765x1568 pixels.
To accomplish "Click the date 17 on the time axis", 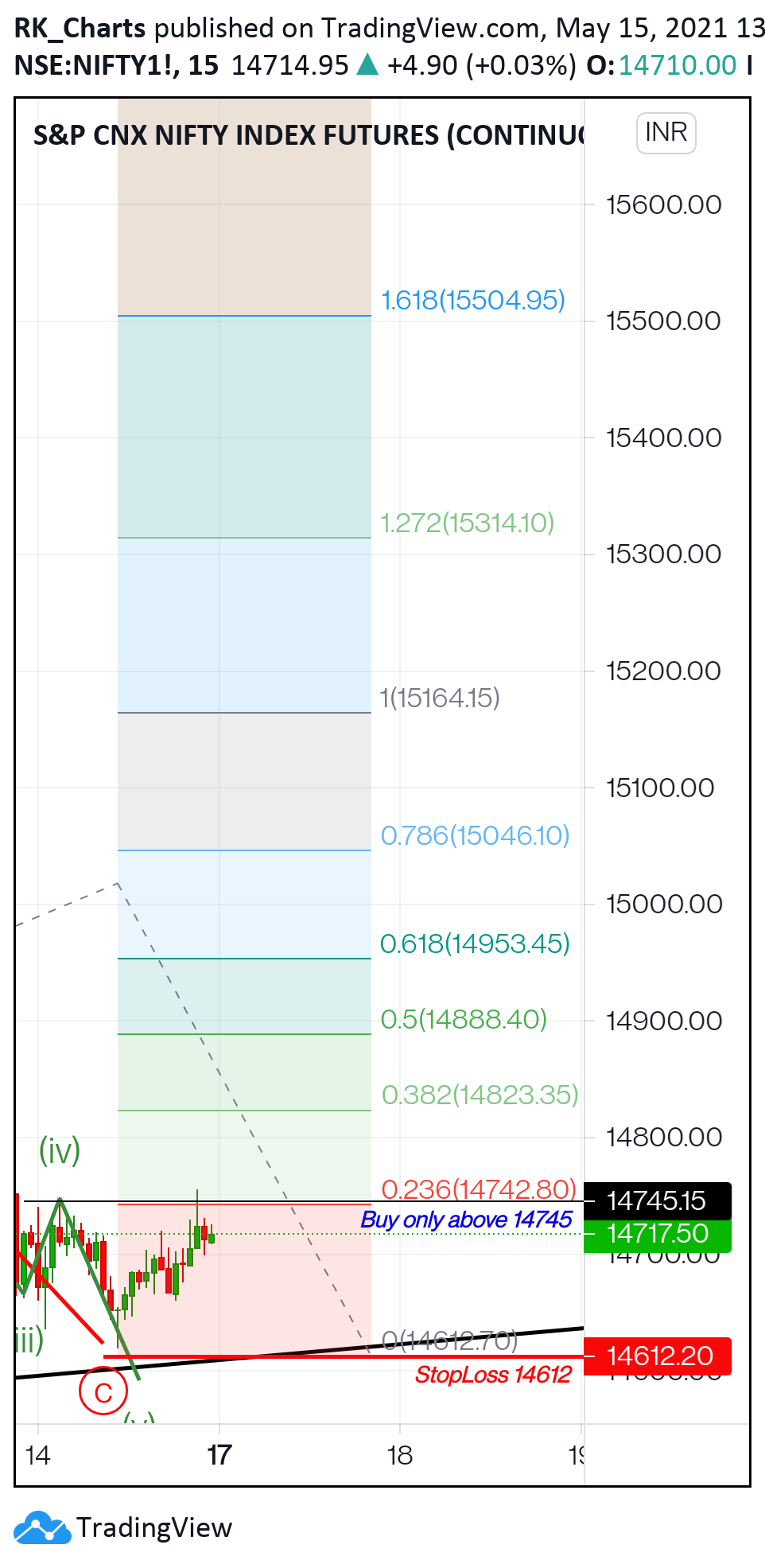I will [219, 1455].
